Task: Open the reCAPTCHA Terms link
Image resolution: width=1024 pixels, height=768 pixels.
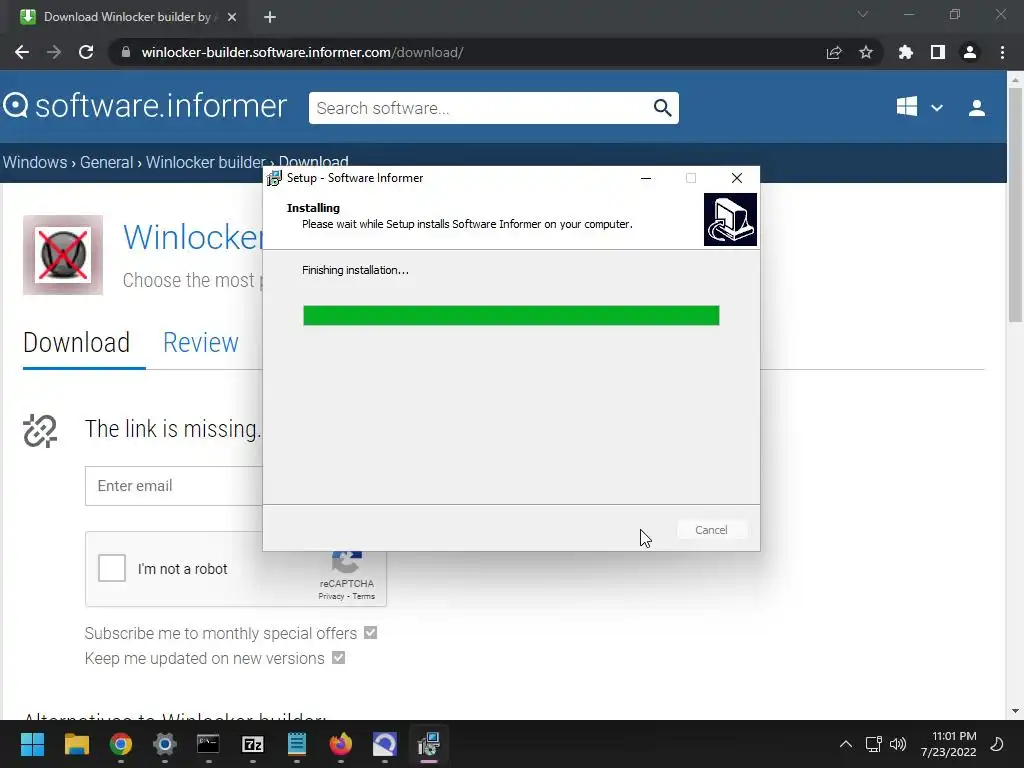Action: [x=364, y=596]
